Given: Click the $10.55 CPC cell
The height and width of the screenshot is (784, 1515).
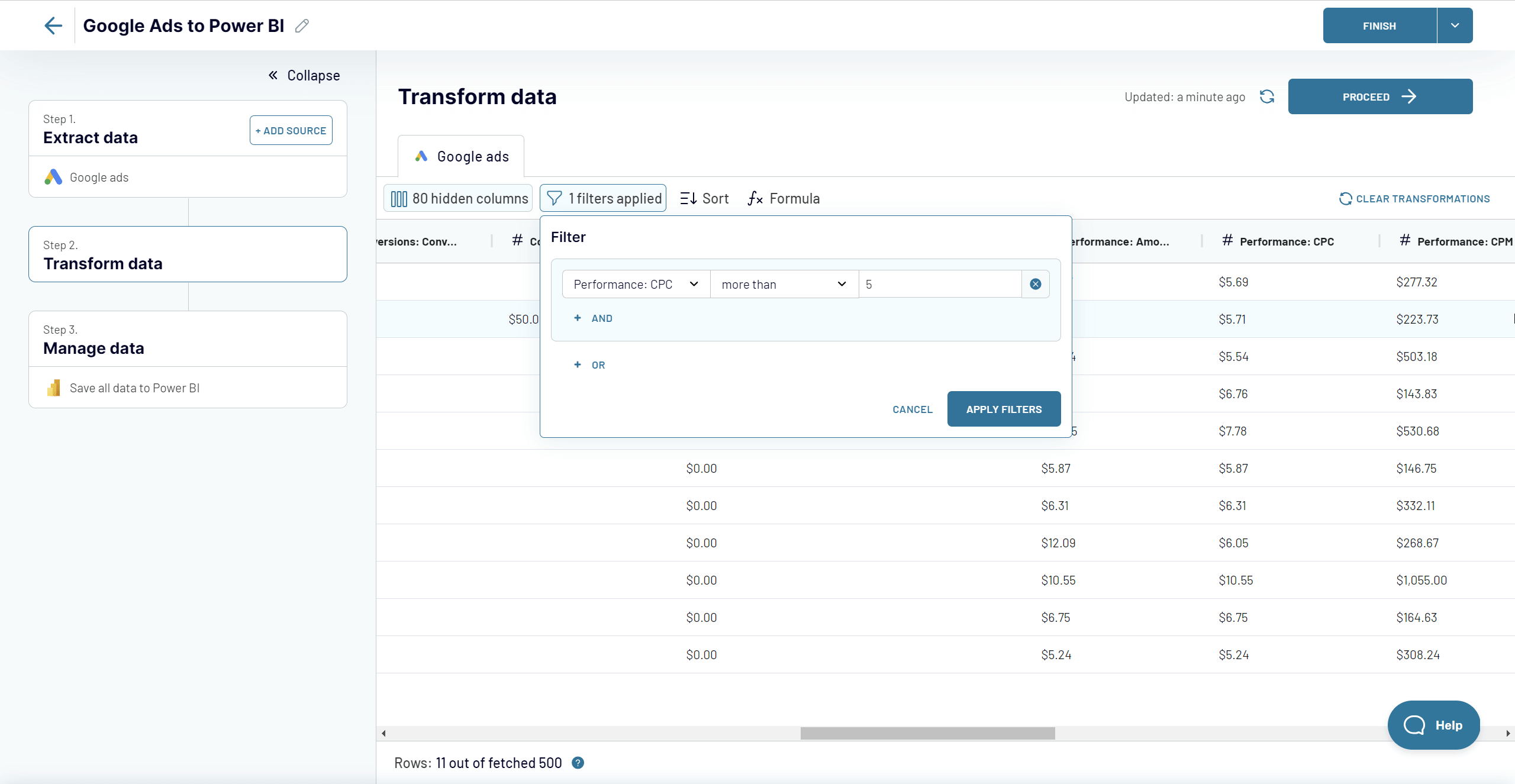Looking at the screenshot, I should pyautogui.click(x=1236, y=580).
